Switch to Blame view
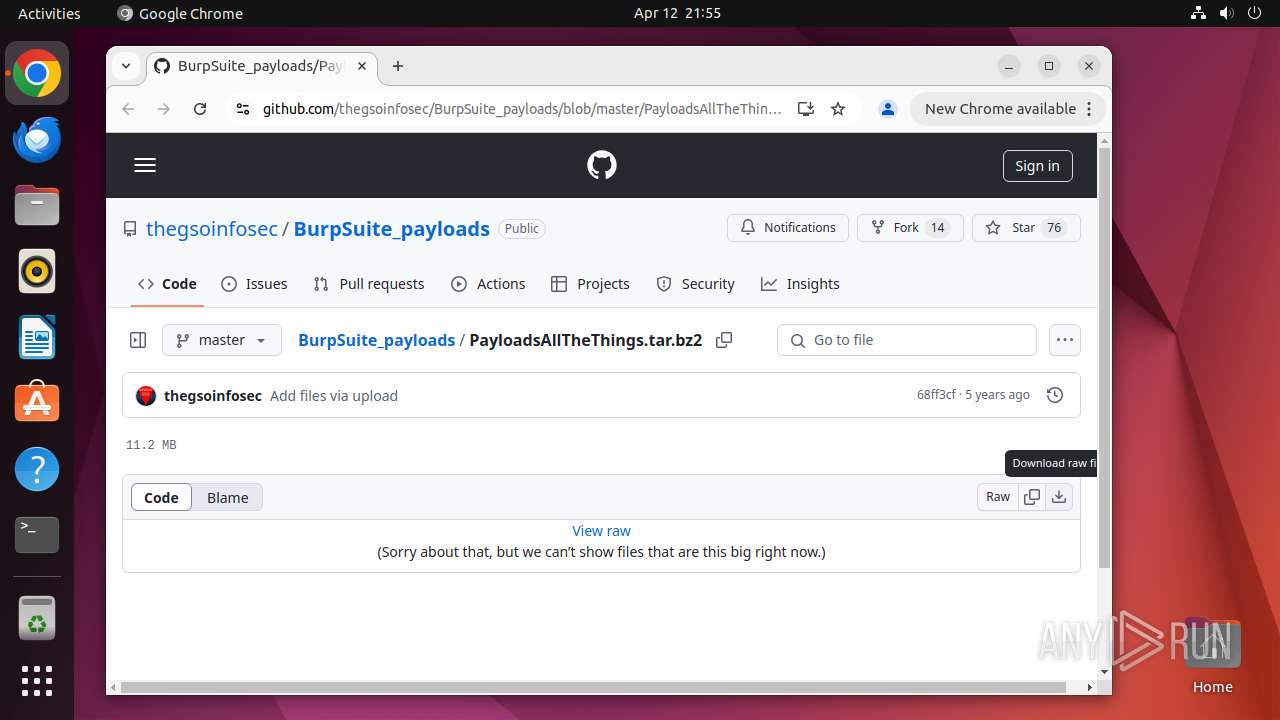Viewport: 1280px width, 720px height. 228,497
